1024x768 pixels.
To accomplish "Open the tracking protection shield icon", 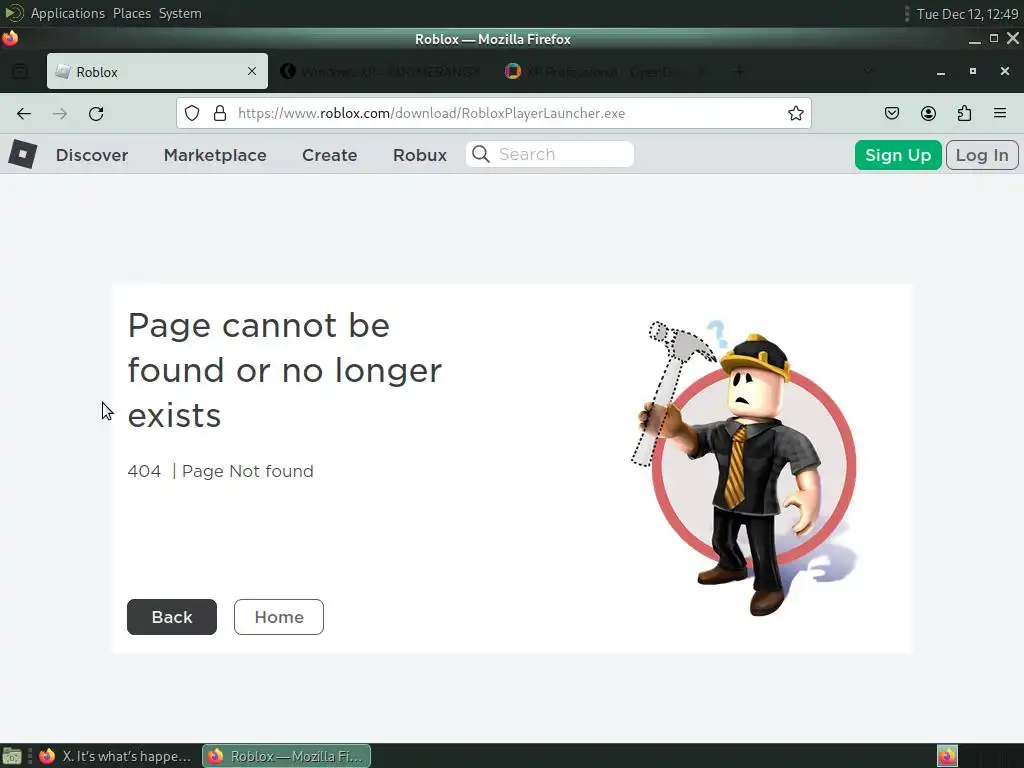I will click(x=192, y=113).
